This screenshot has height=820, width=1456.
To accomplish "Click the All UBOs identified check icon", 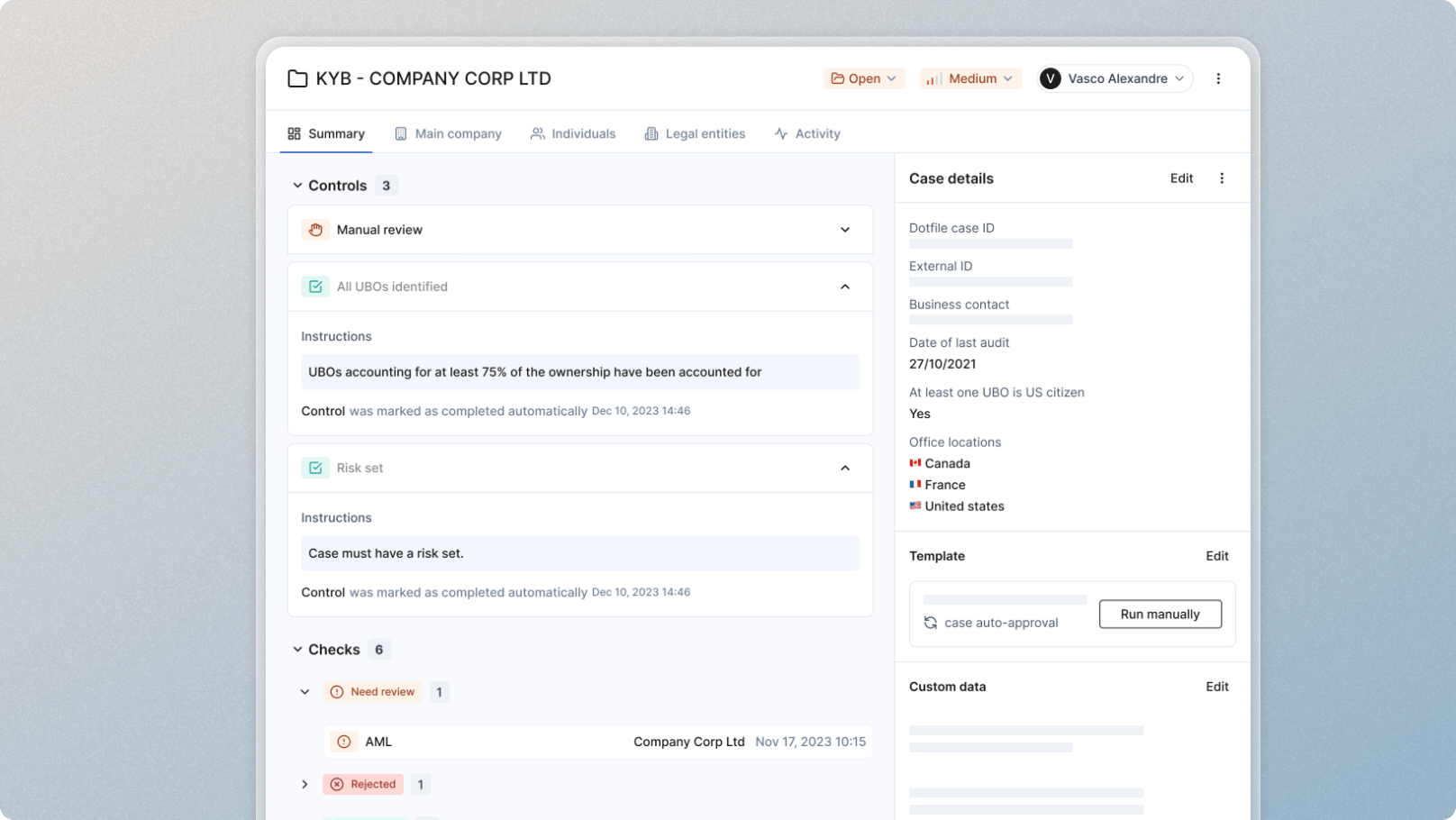I will coord(315,287).
